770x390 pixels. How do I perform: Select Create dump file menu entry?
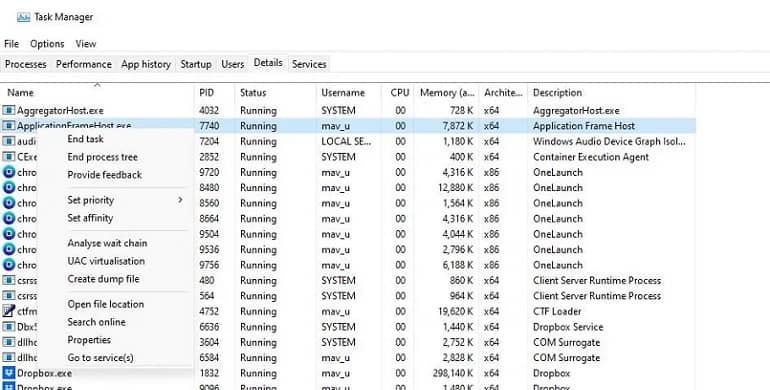[x=103, y=279]
